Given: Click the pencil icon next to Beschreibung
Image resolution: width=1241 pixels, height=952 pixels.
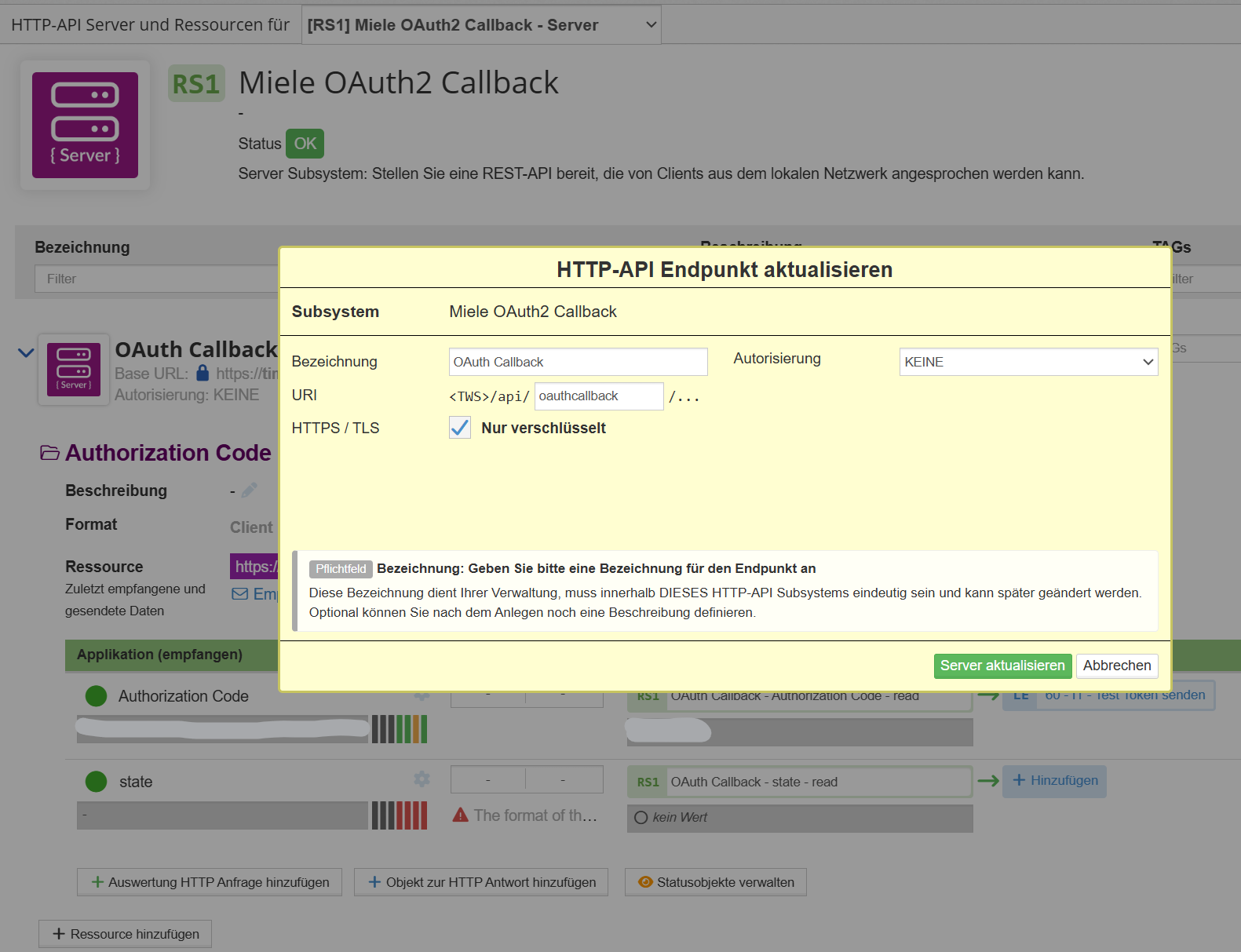Looking at the screenshot, I should coord(250,491).
